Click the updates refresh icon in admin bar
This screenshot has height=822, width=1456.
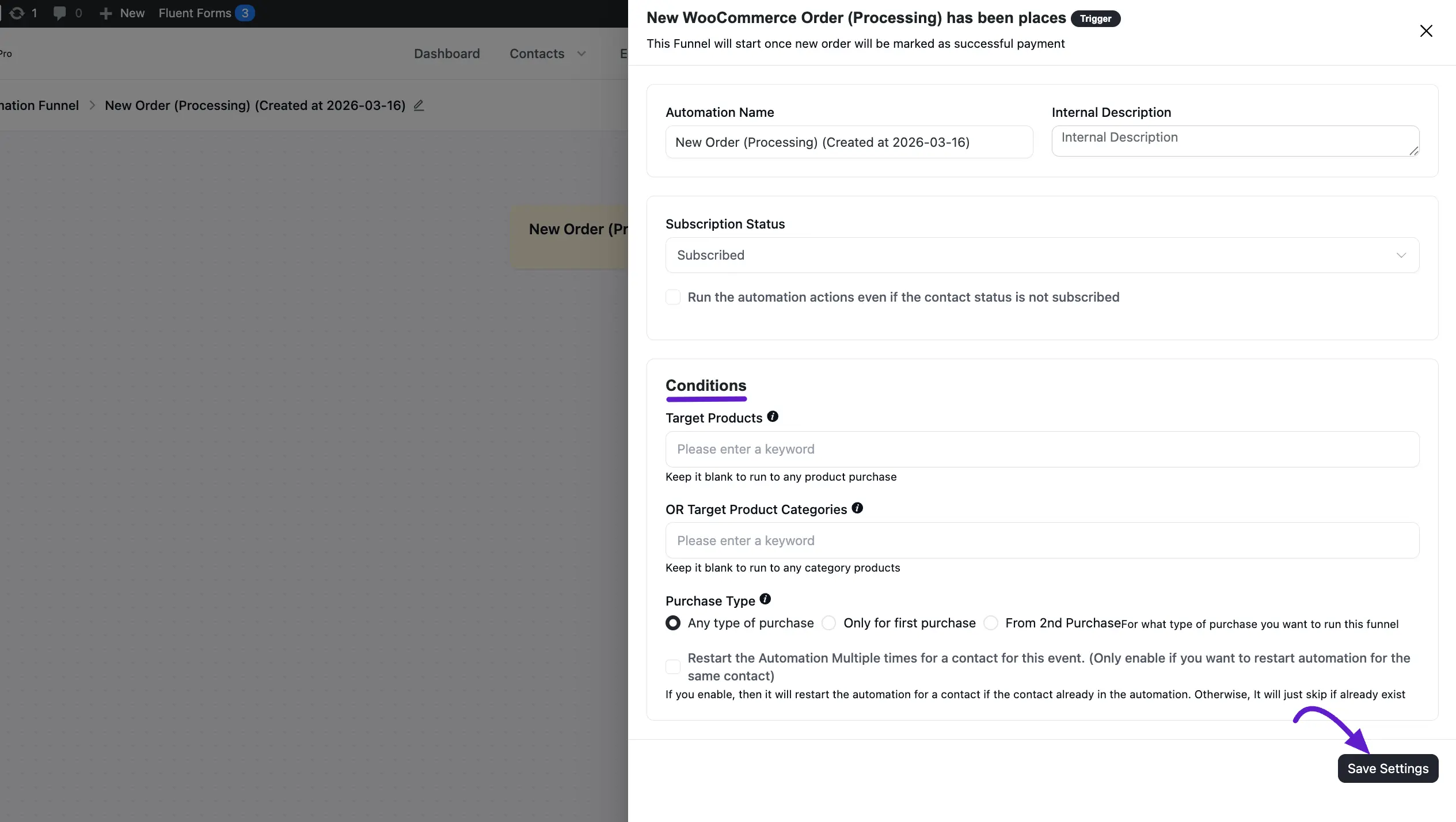pos(17,13)
